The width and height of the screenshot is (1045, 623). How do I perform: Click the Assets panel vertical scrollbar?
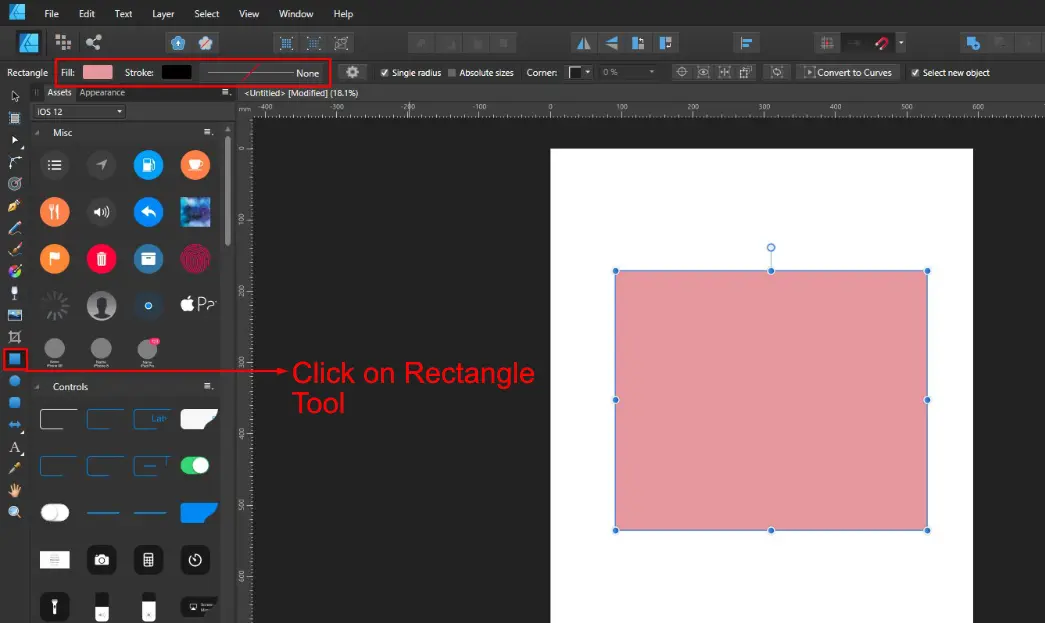point(228,193)
